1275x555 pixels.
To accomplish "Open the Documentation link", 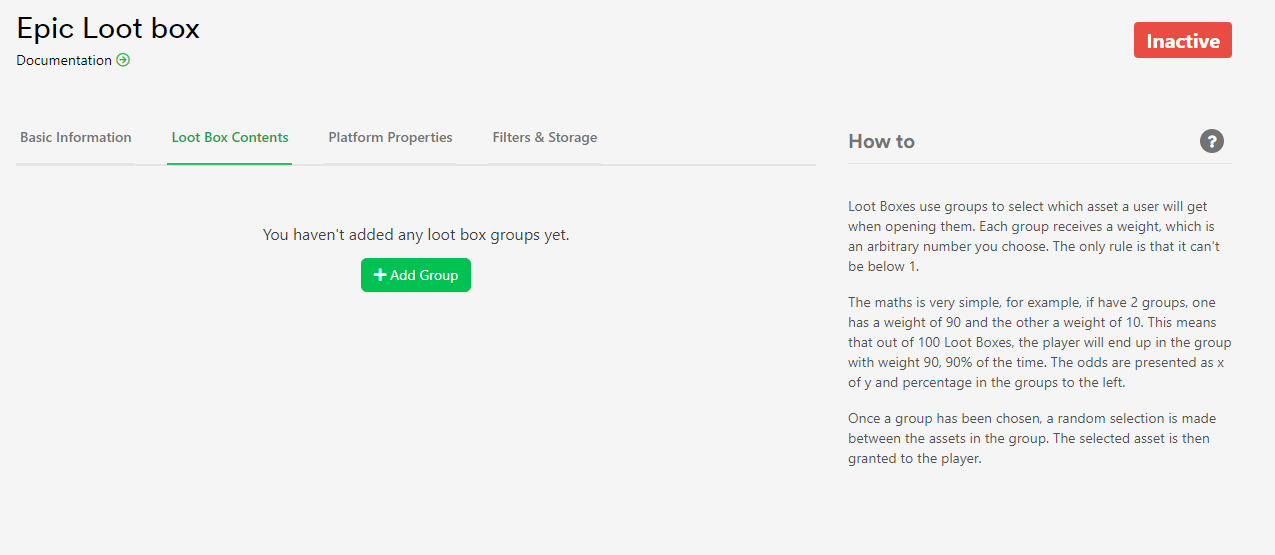I will point(64,60).
